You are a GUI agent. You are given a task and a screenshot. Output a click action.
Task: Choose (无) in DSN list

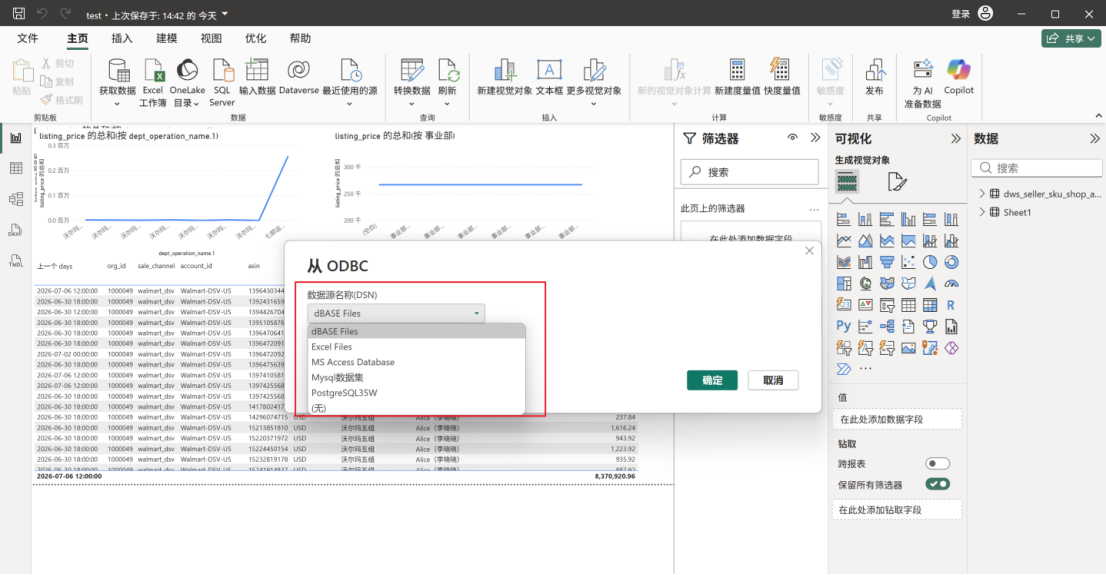pos(417,408)
